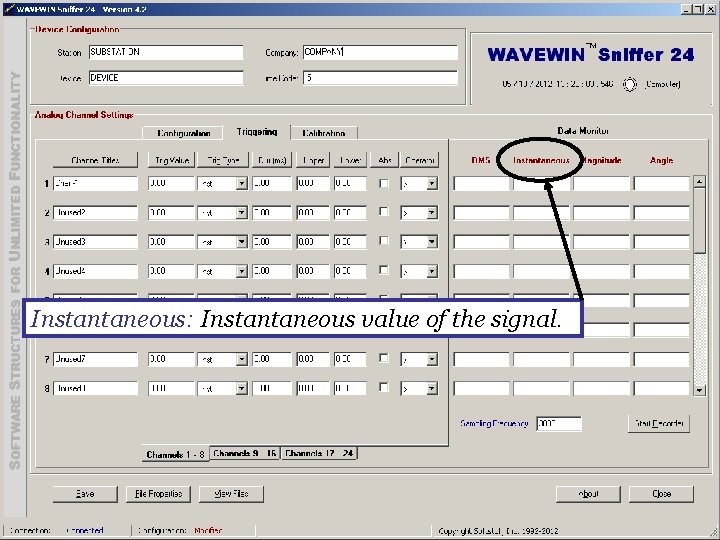Open the Trig Type dropdown for channel 1
This screenshot has width=720, height=540.
[x=242, y=184]
